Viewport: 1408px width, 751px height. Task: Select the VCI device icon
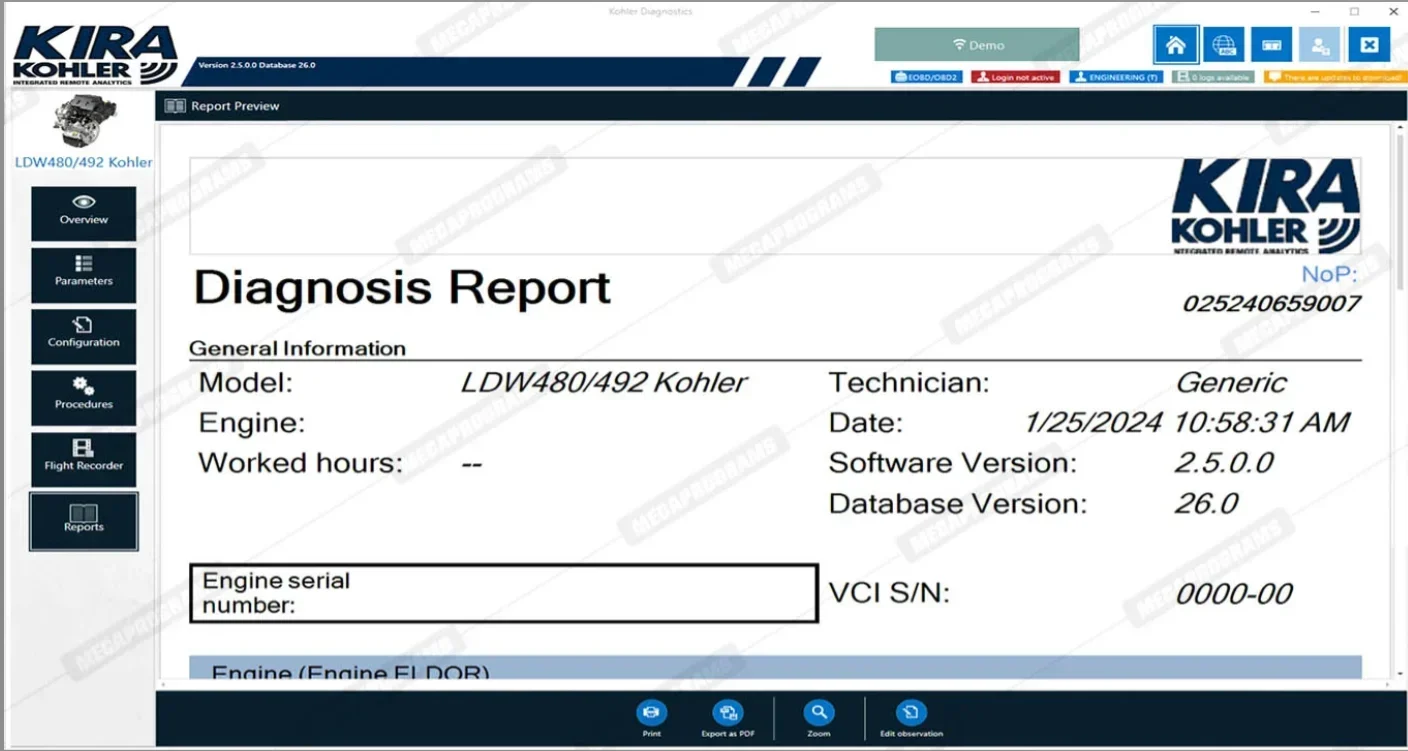1271,44
